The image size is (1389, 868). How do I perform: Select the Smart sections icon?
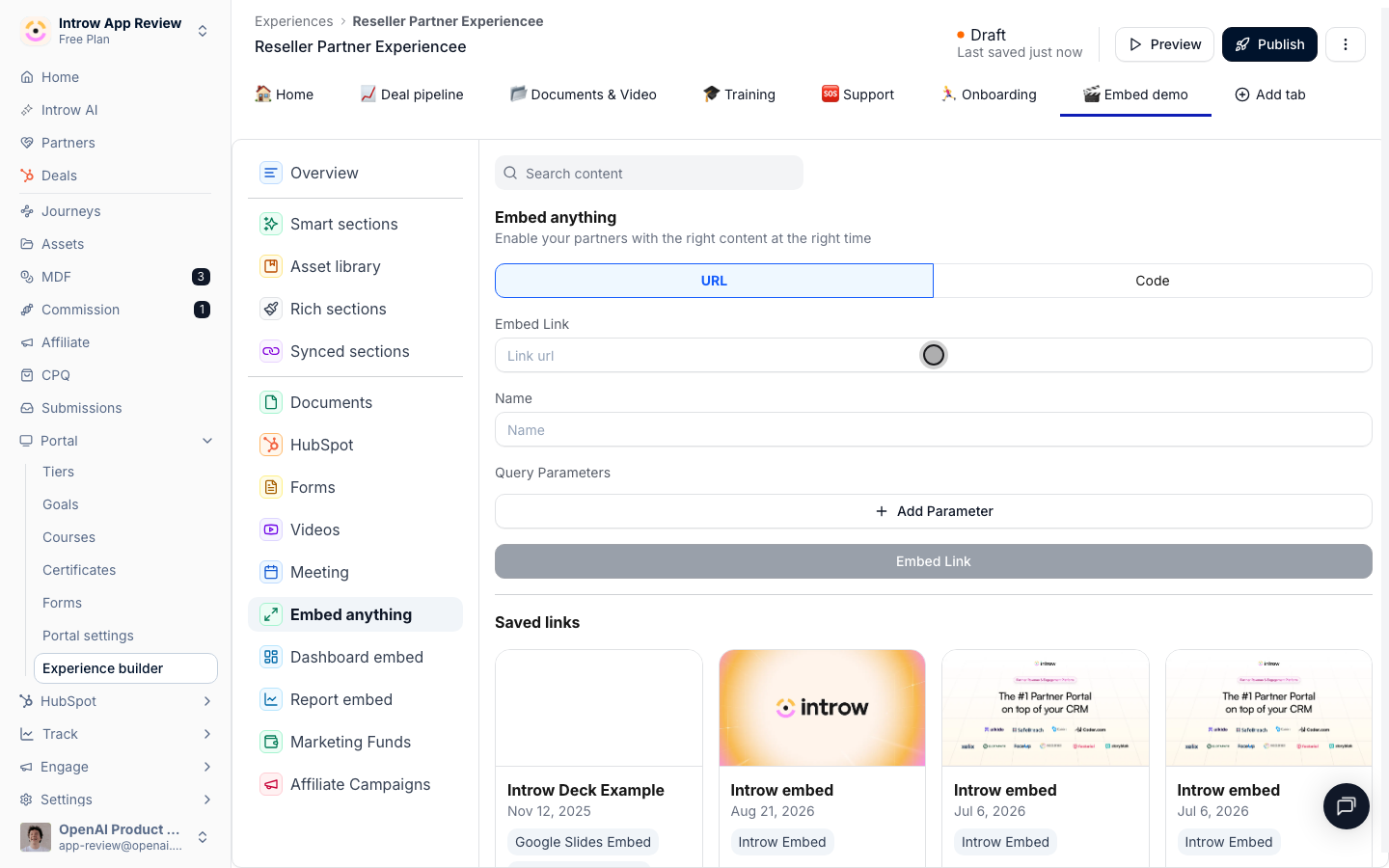point(271,224)
